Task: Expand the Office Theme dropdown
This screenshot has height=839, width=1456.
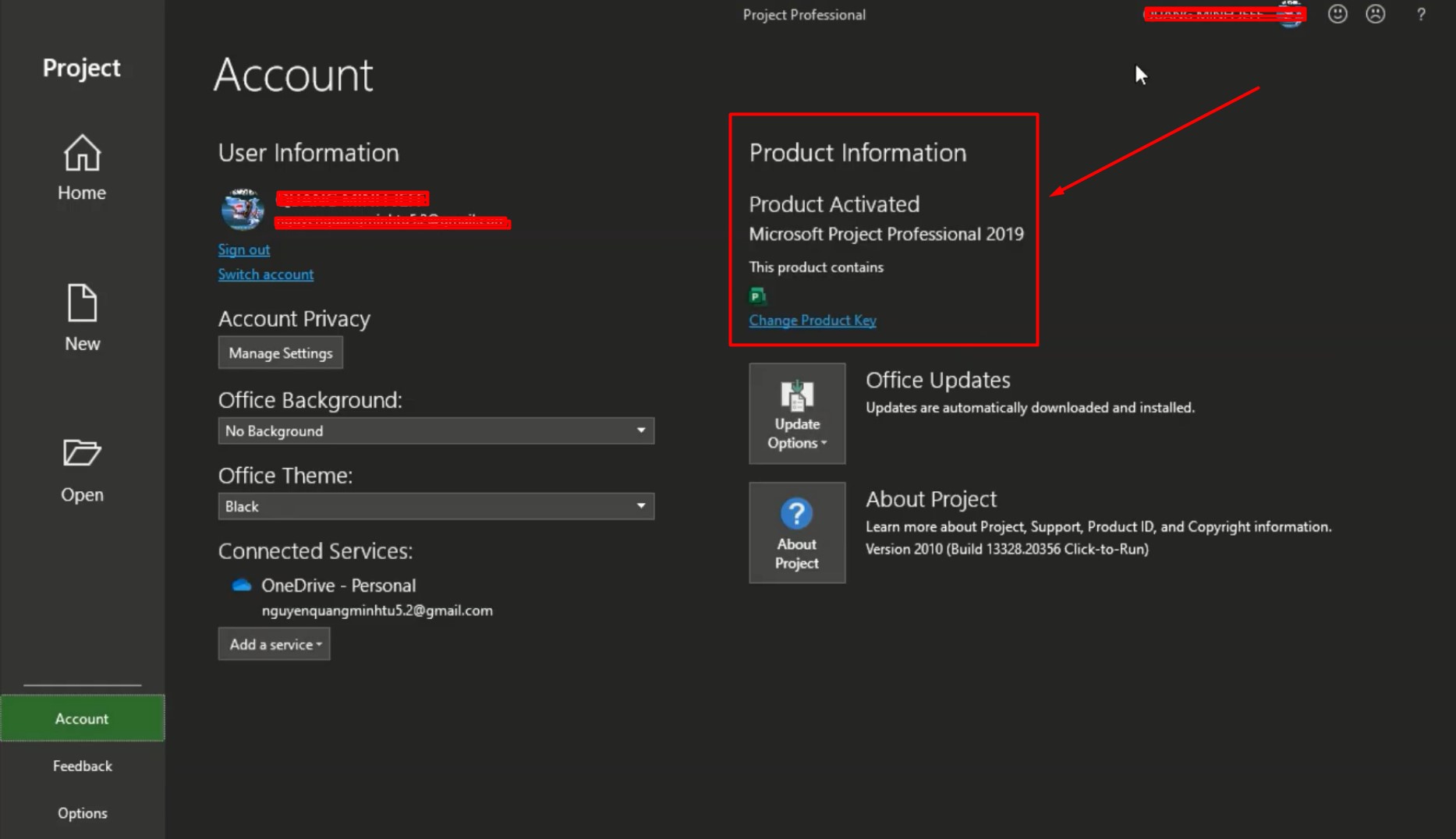Action: coord(436,507)
